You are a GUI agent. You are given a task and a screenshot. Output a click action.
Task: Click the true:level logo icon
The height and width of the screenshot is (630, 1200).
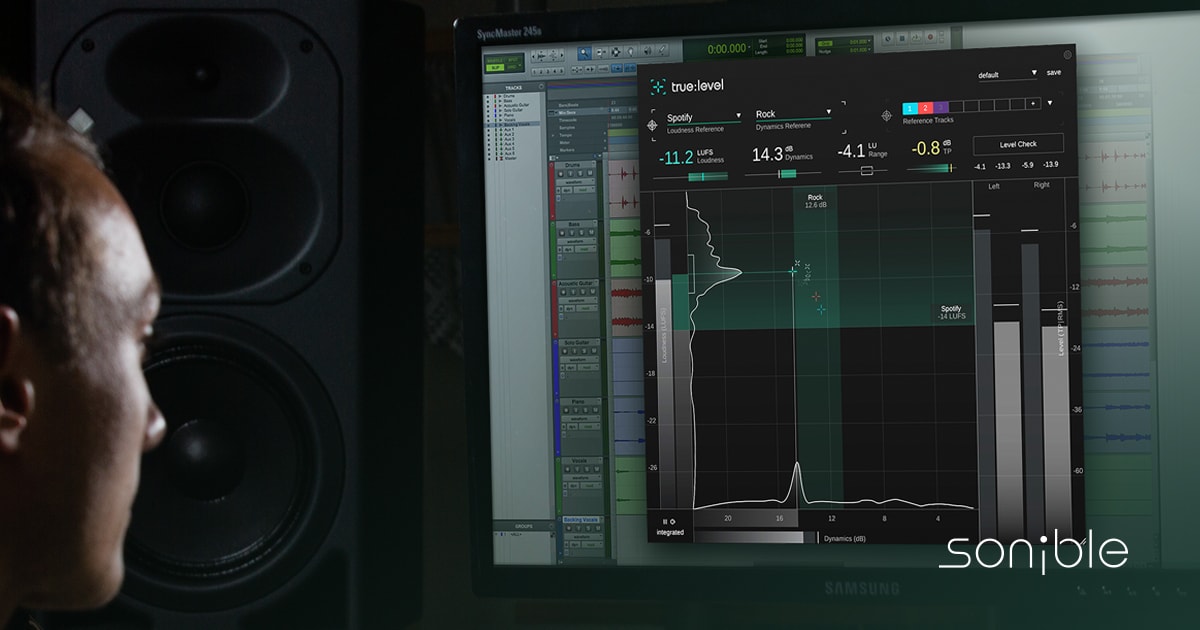[657, 87]
